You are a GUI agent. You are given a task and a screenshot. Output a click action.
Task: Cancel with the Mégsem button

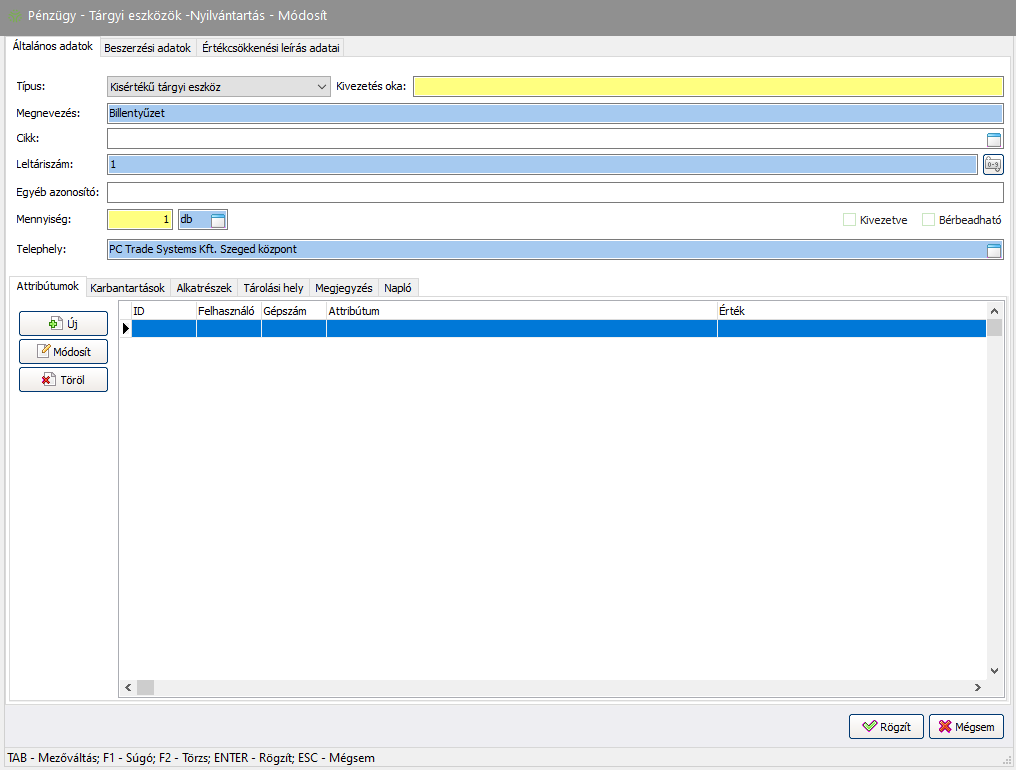[x=966, y=727]
